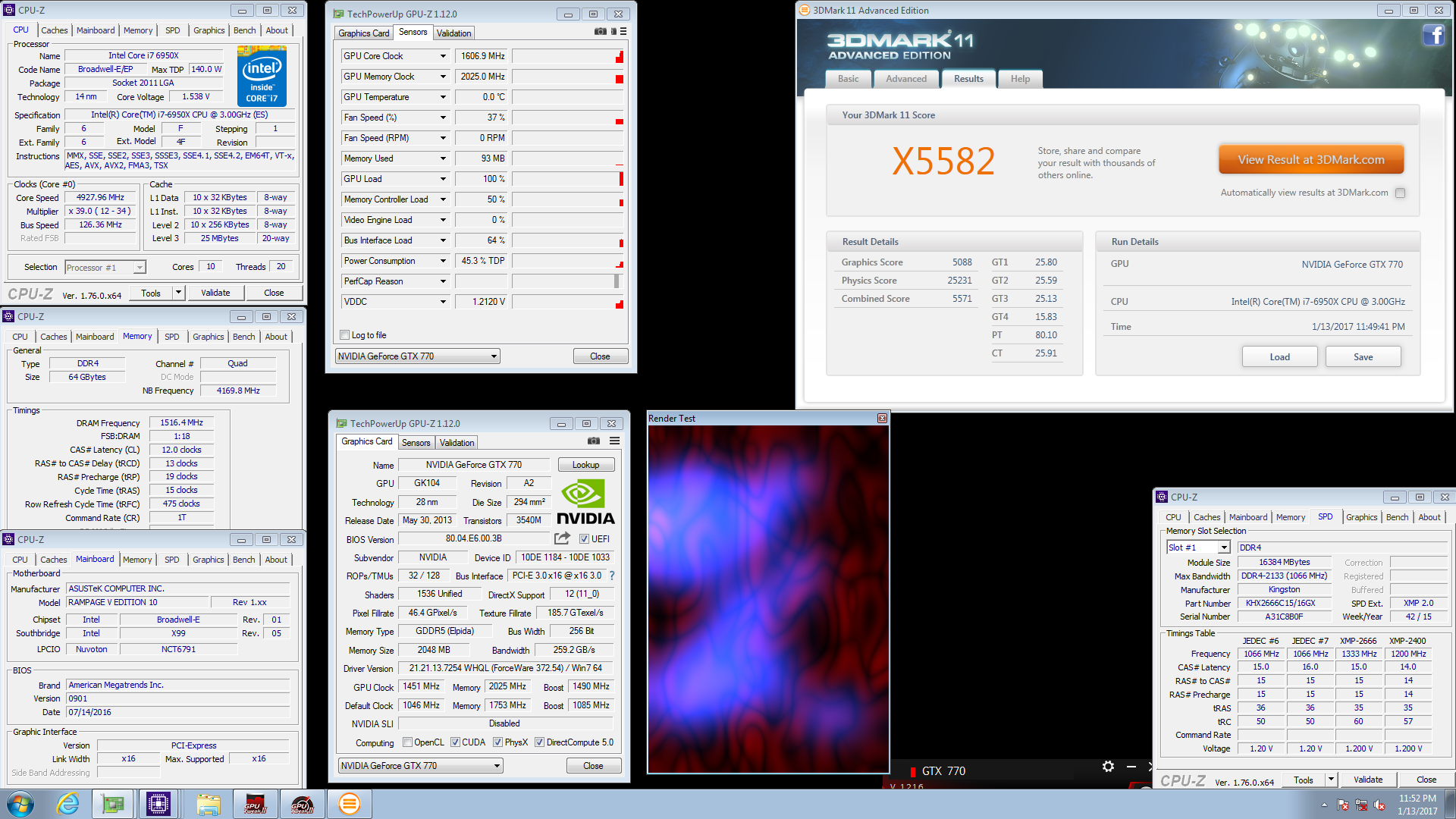Viewport: 1456px width, 819px height.
Task: Toggle the UEFI checkbox in GPU-Z
Action: pyautogui.click(x=584, y=539)
